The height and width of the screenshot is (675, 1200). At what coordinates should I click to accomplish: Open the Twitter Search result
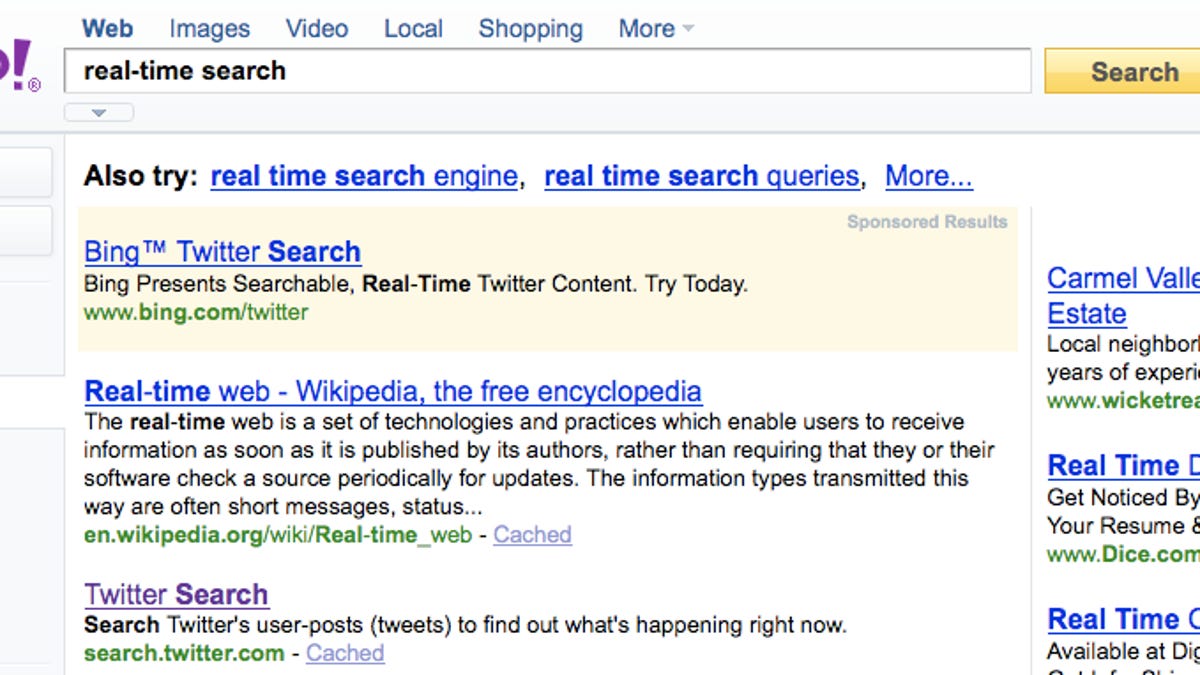[176, 595]
